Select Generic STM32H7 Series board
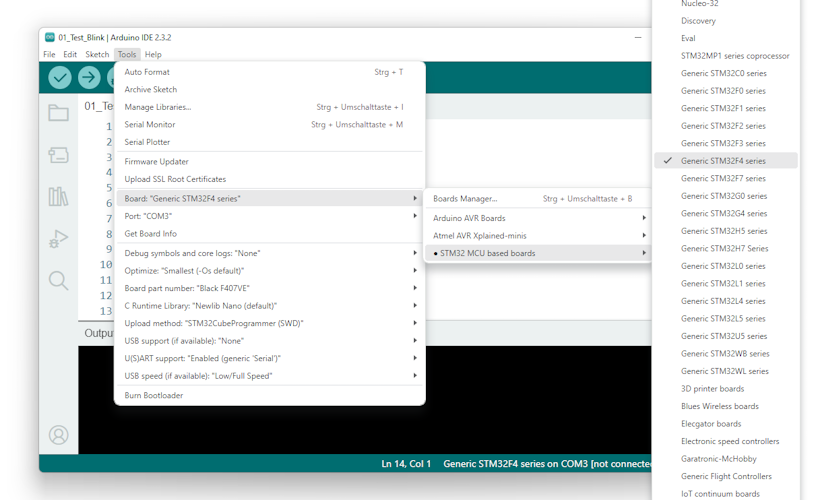818x500 pixels. (x=726, y=248)
